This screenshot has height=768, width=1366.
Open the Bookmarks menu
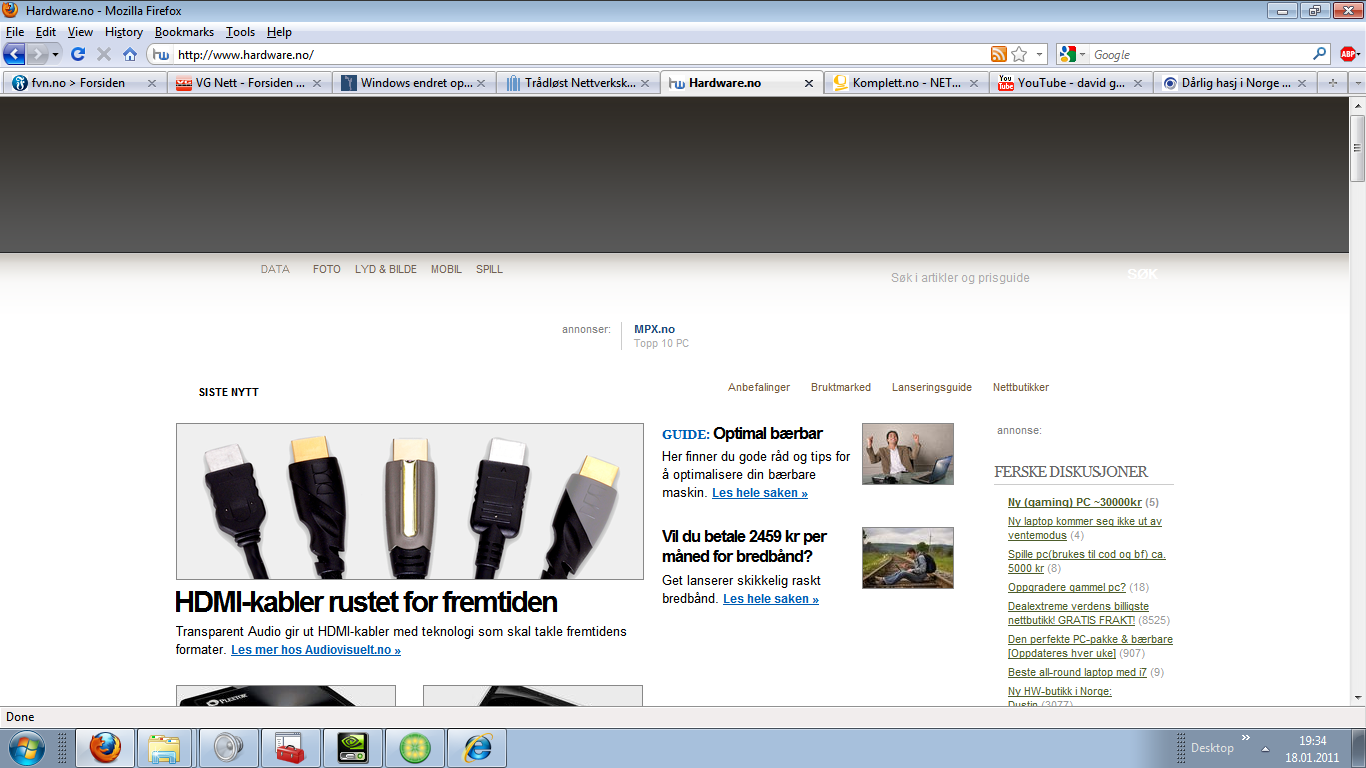tap(184, 32)
